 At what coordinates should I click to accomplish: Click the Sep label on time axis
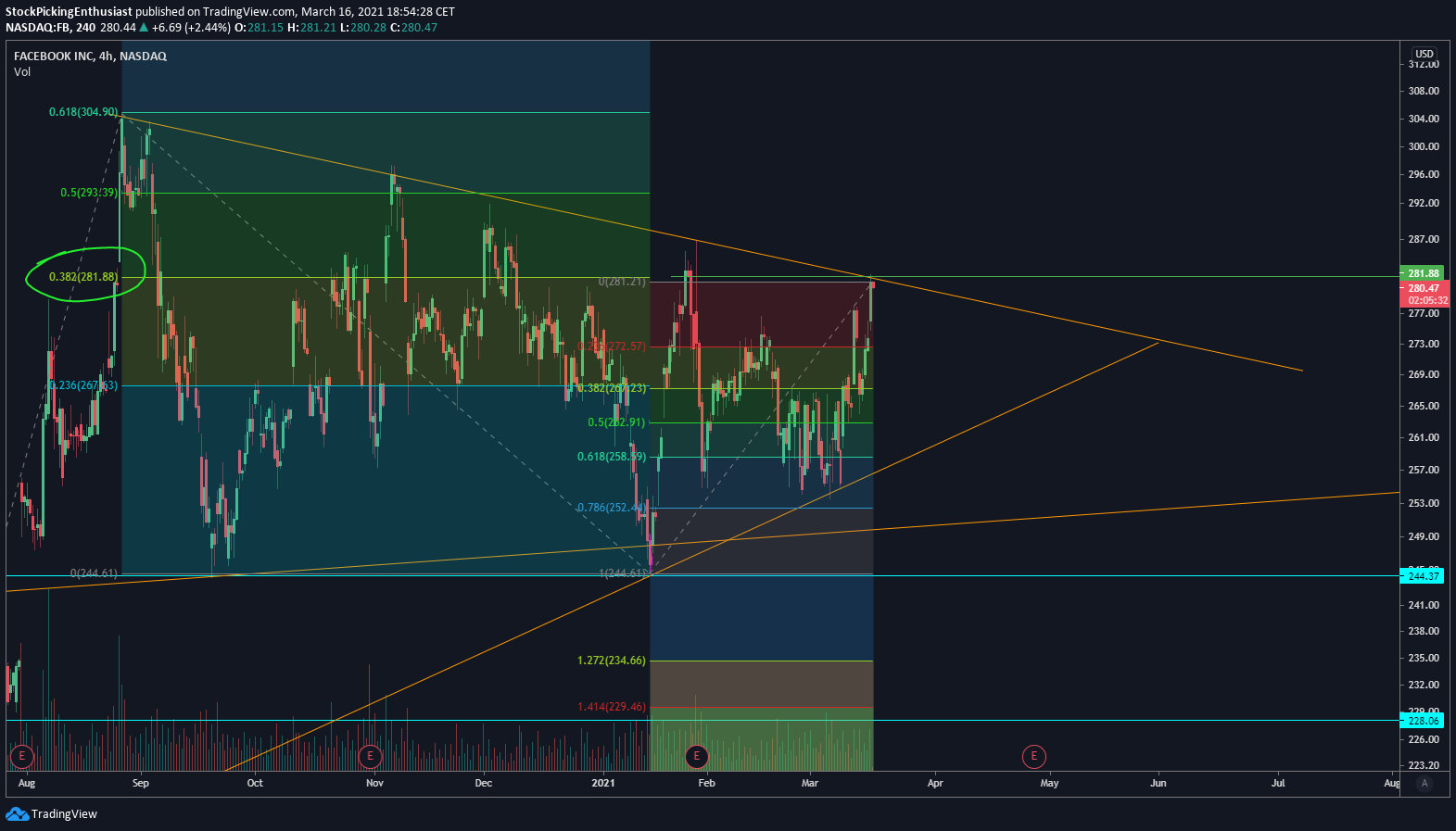[140, 783]
